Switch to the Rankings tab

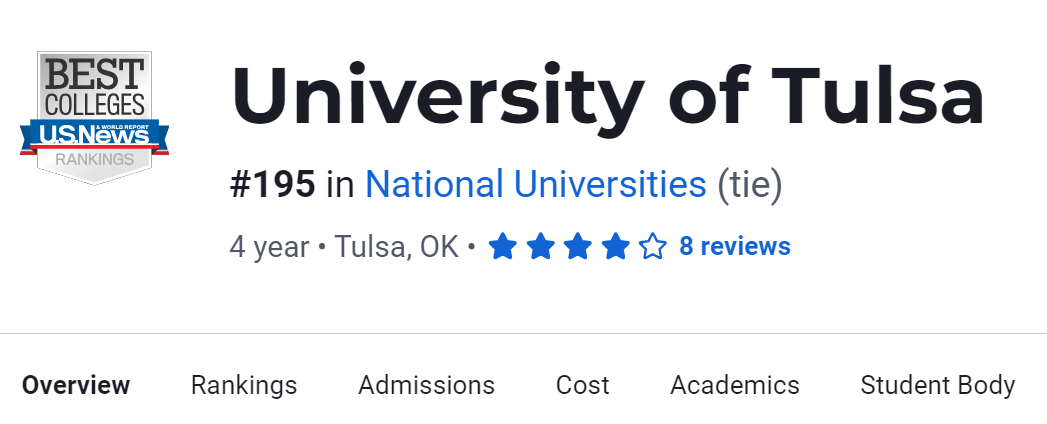(244, 385)
